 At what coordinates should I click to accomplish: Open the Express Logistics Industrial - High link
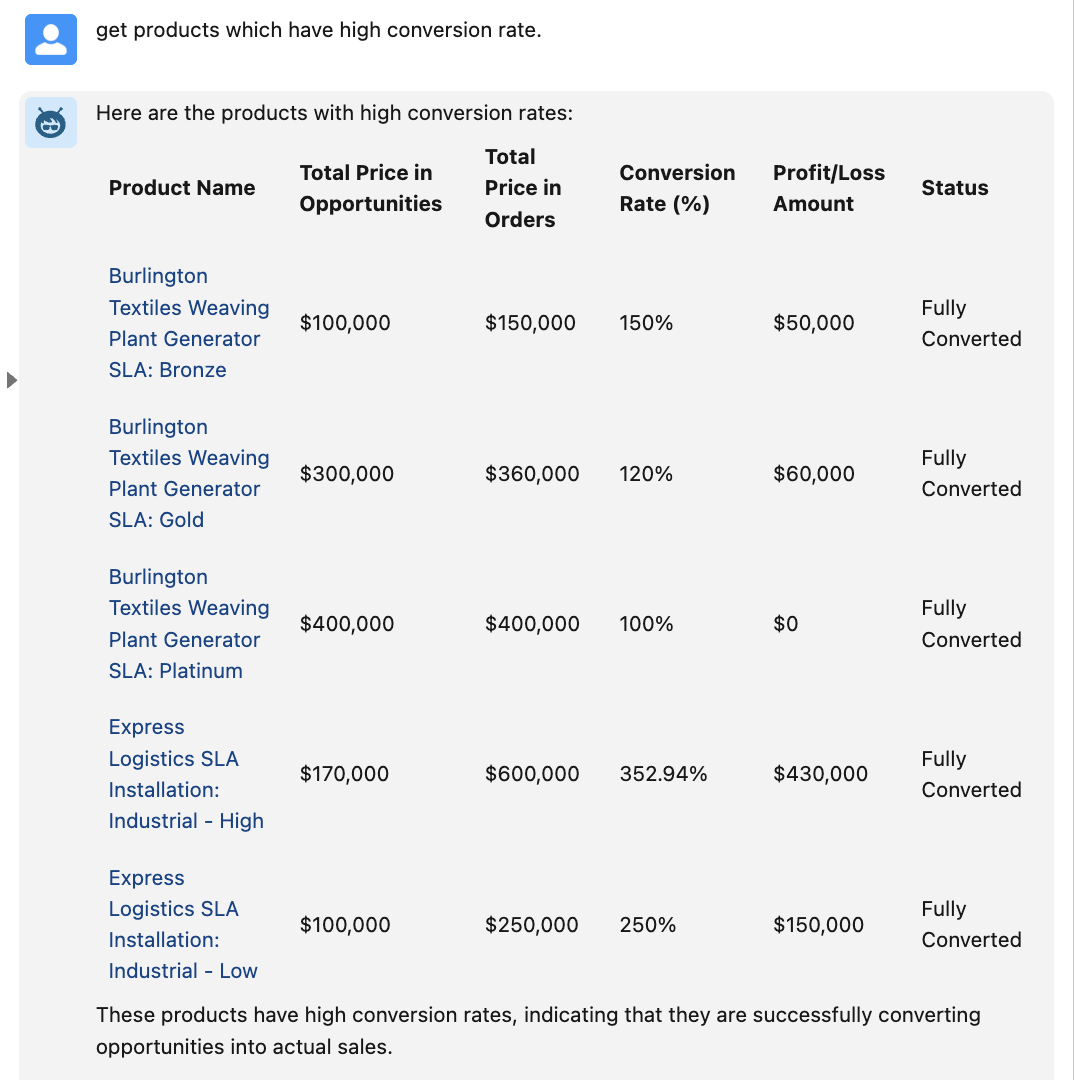pyautogui.click(x=186, y=774)
